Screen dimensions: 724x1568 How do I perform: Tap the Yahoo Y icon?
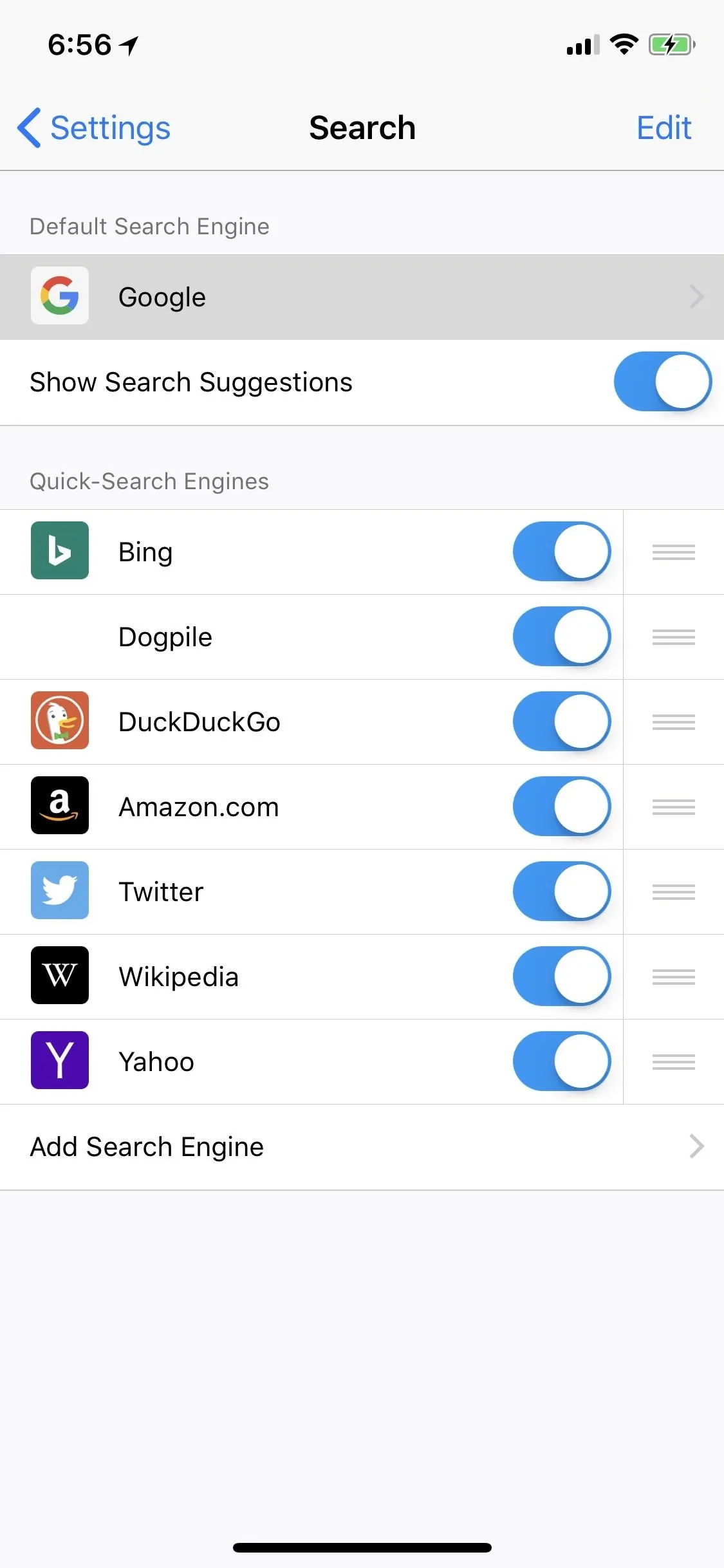(x=60, y=1060)
